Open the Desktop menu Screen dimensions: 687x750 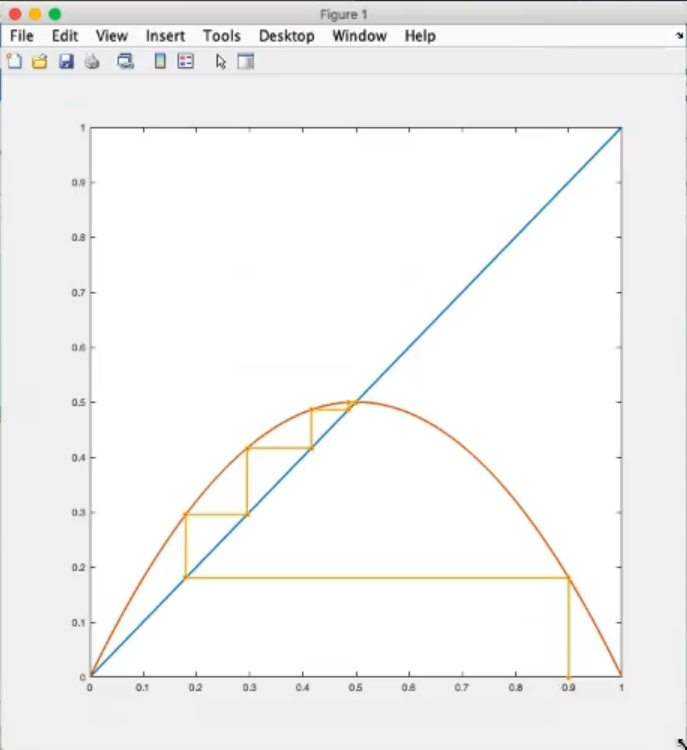coord(286,36)
